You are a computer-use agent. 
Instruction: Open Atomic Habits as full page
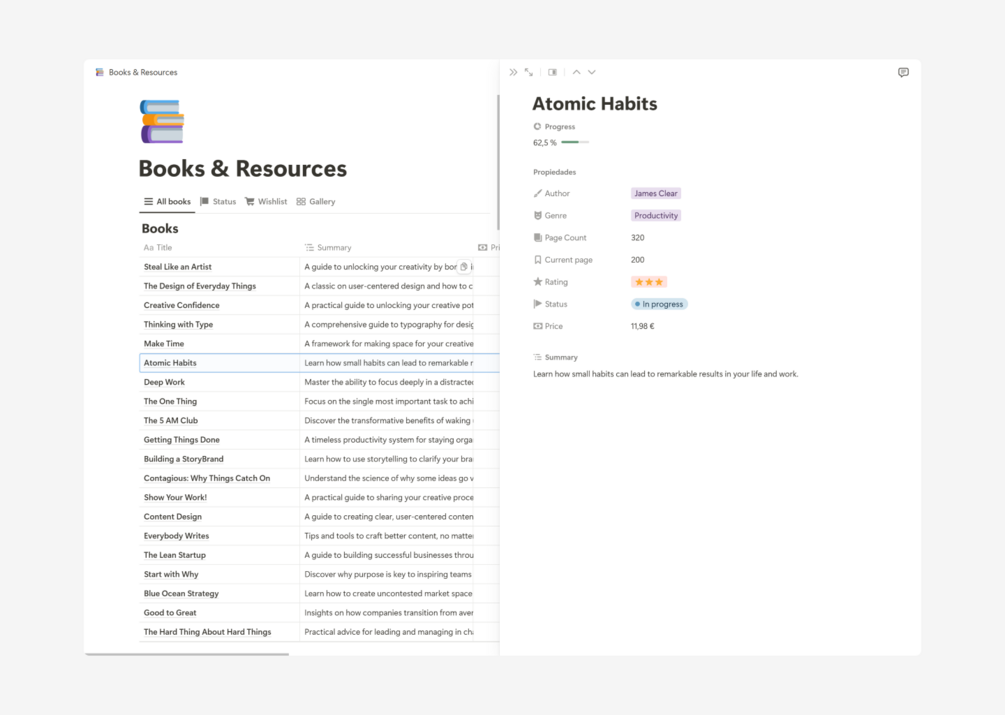coord(529,72)
